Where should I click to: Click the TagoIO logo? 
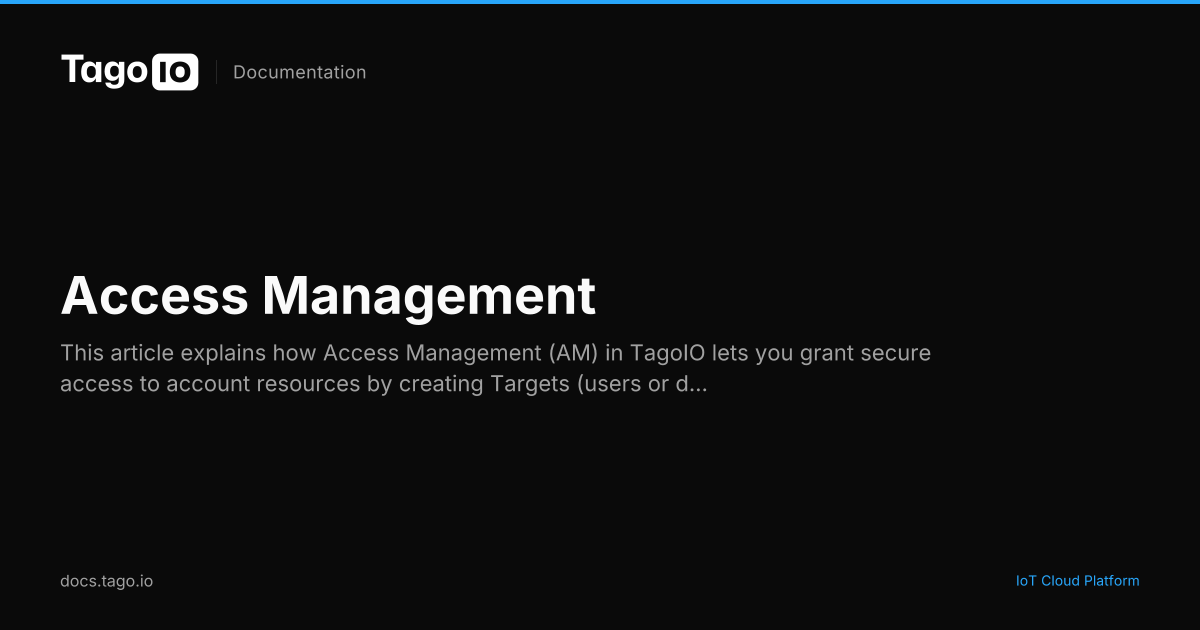(130, 72)
